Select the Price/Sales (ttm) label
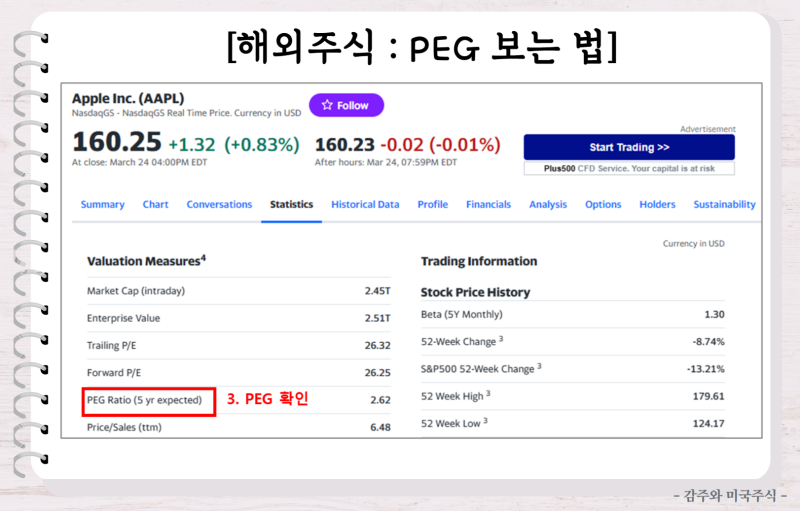Viewport: 800px width, 511px height. coord(124,427)
